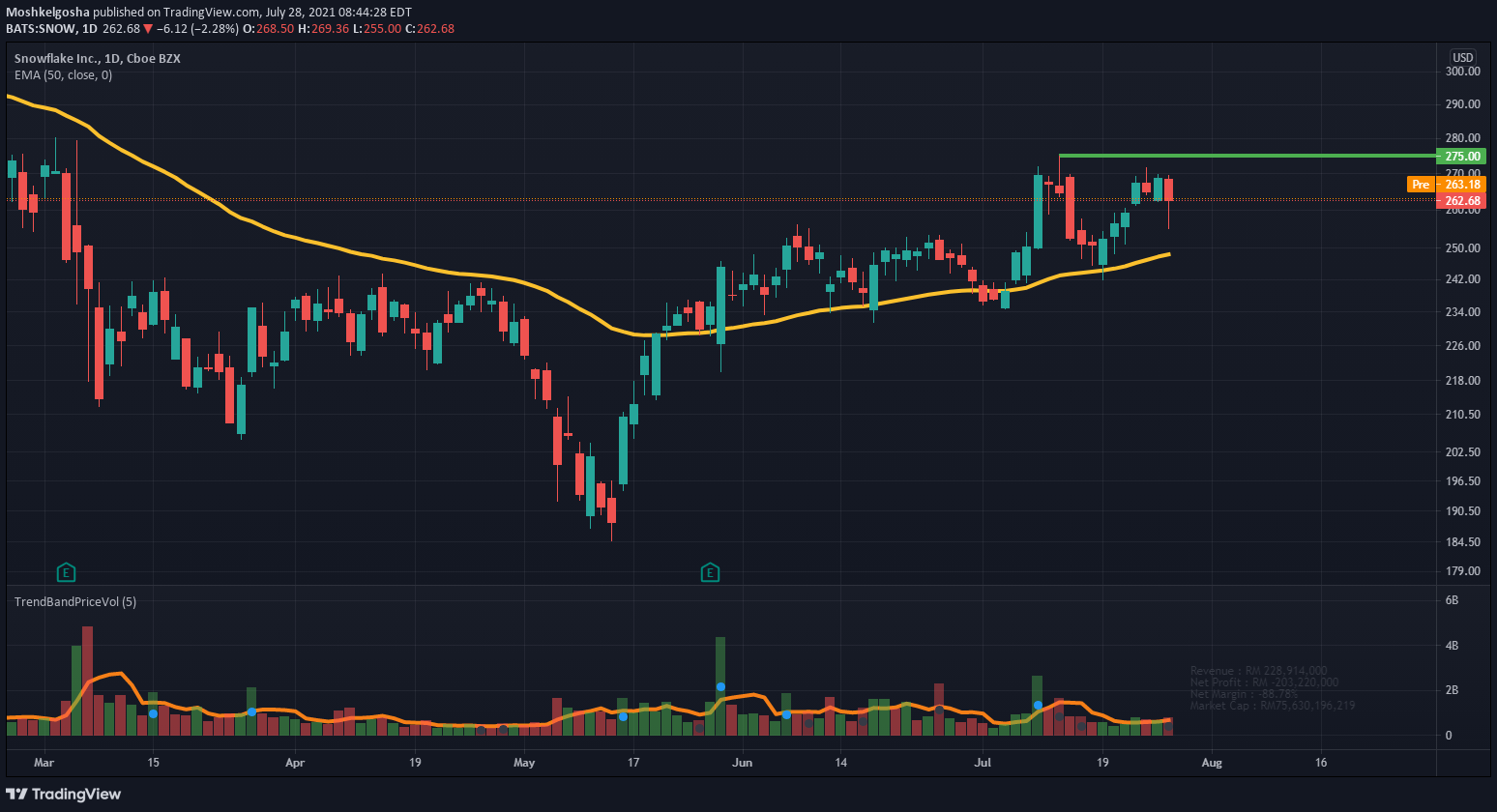Click the H:269.36 high value
This screenshot has height=812, width=1497.
(x=323, y=29)
